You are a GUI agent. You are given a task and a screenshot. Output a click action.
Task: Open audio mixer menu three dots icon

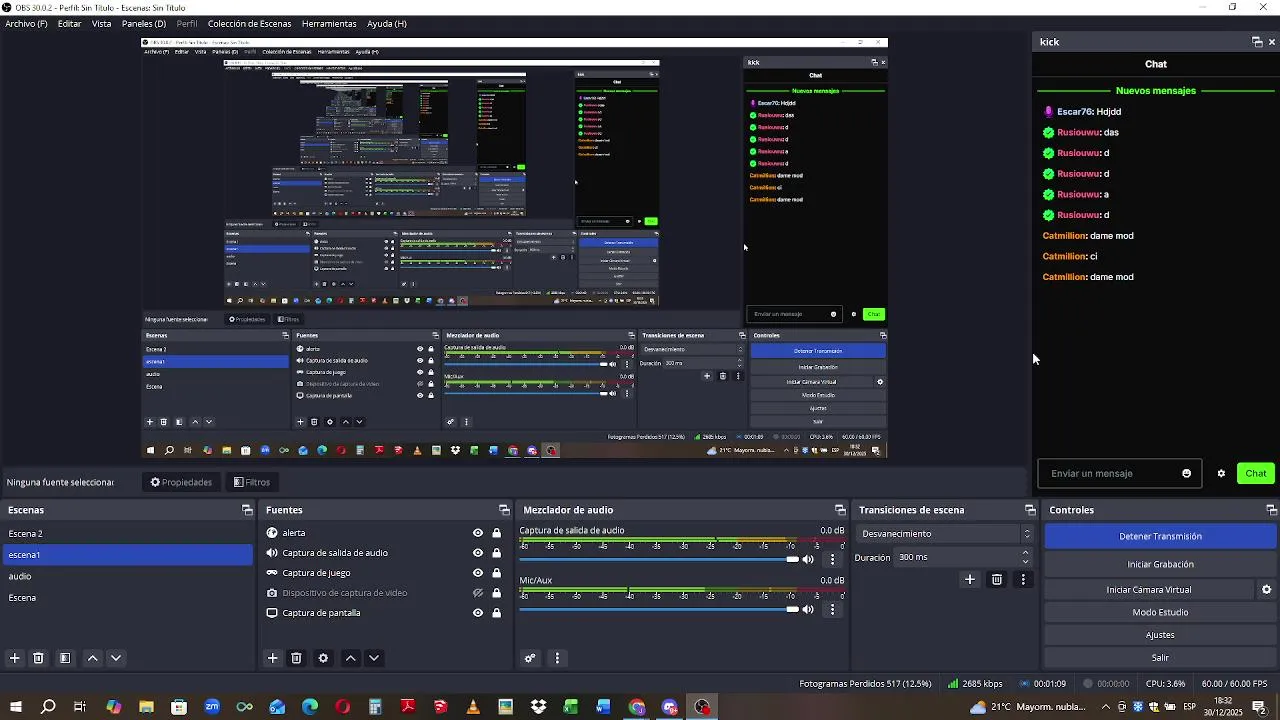tap(557, 658)
